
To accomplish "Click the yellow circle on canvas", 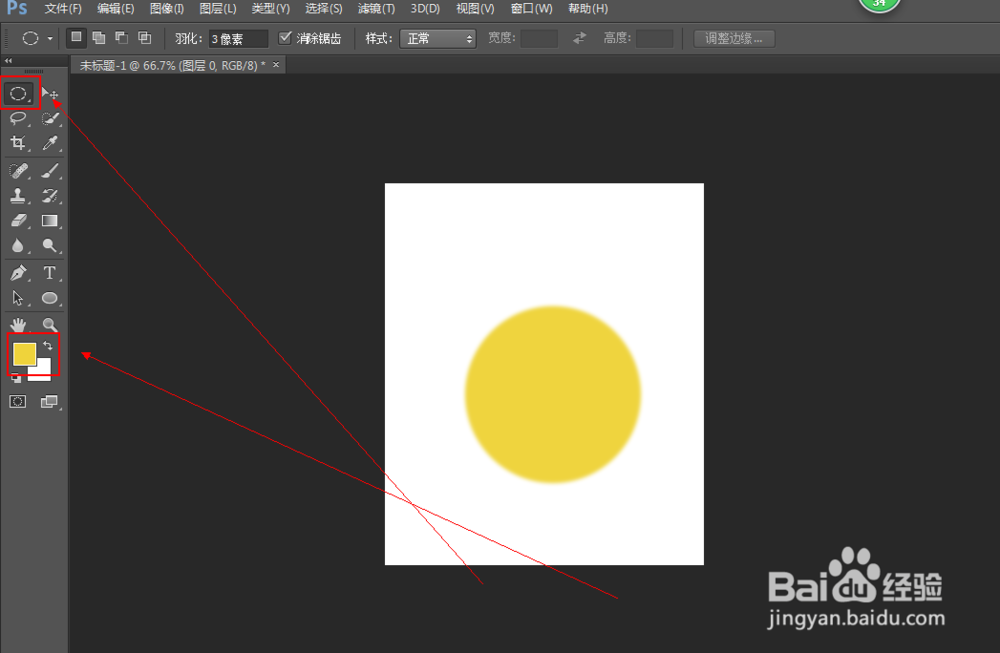I will (x=553, y=394).
